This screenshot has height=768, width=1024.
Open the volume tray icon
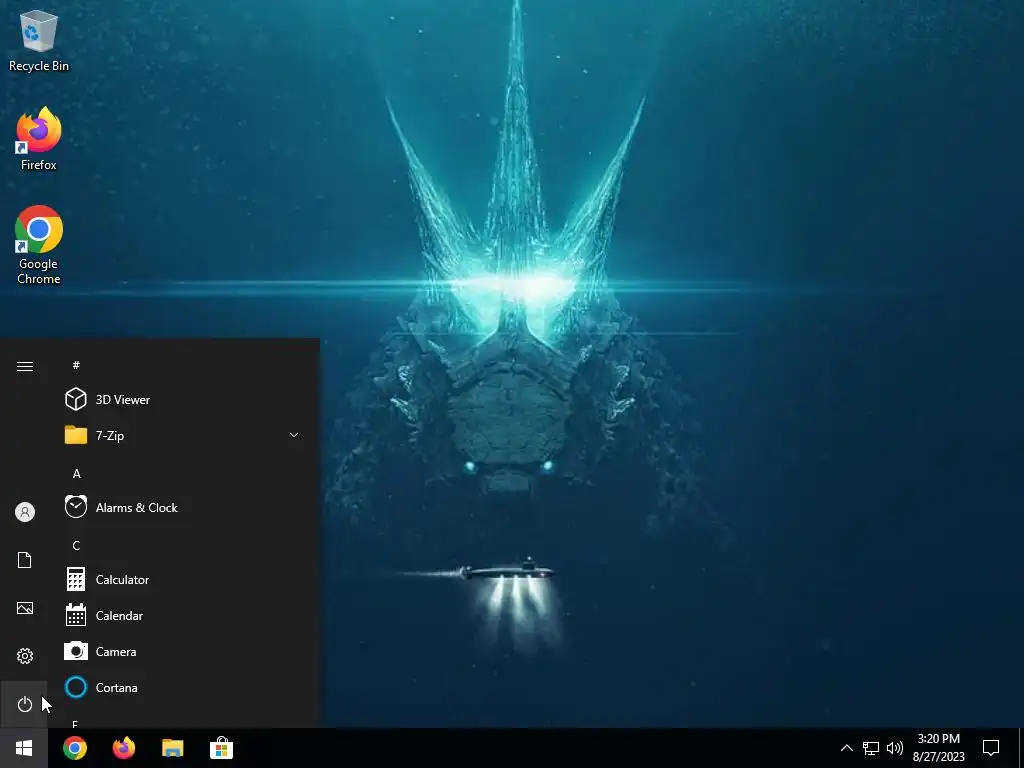point(895,748)
